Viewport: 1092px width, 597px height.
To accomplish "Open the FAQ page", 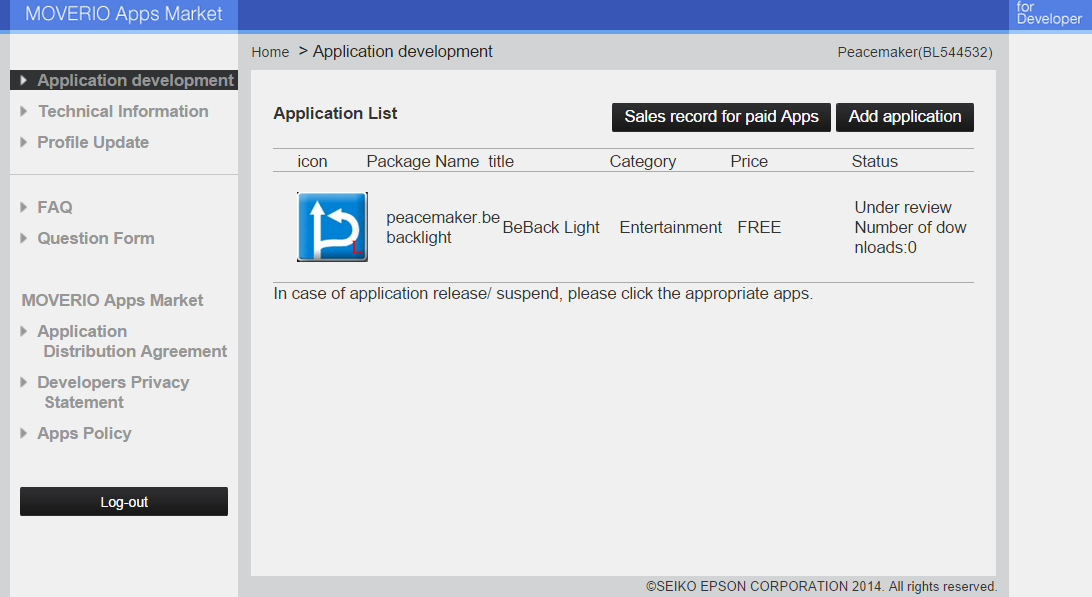I will coord(54,207).
